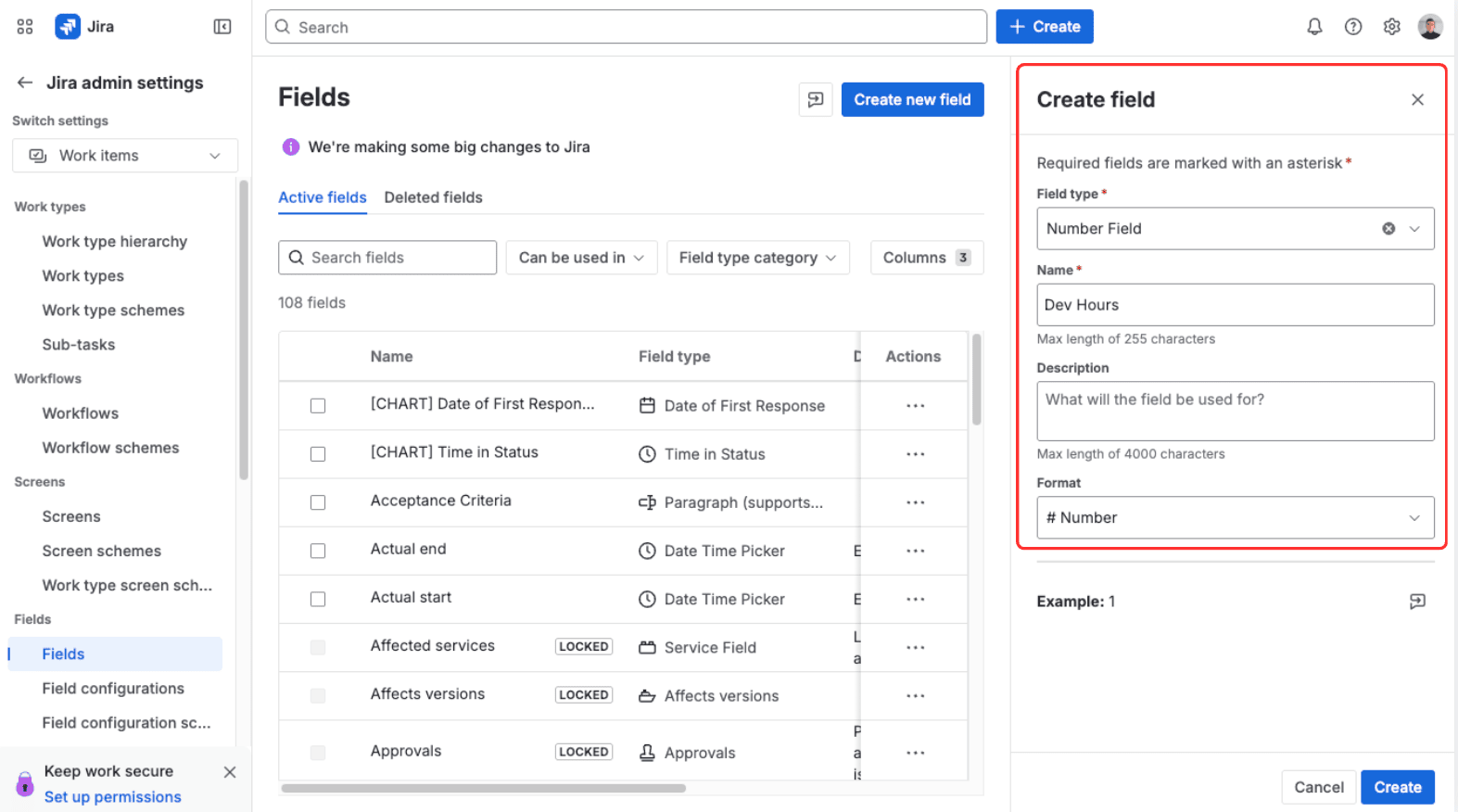Open Sub-tasks in sidebar
The image size is (1458, 812).
[79, 345]
